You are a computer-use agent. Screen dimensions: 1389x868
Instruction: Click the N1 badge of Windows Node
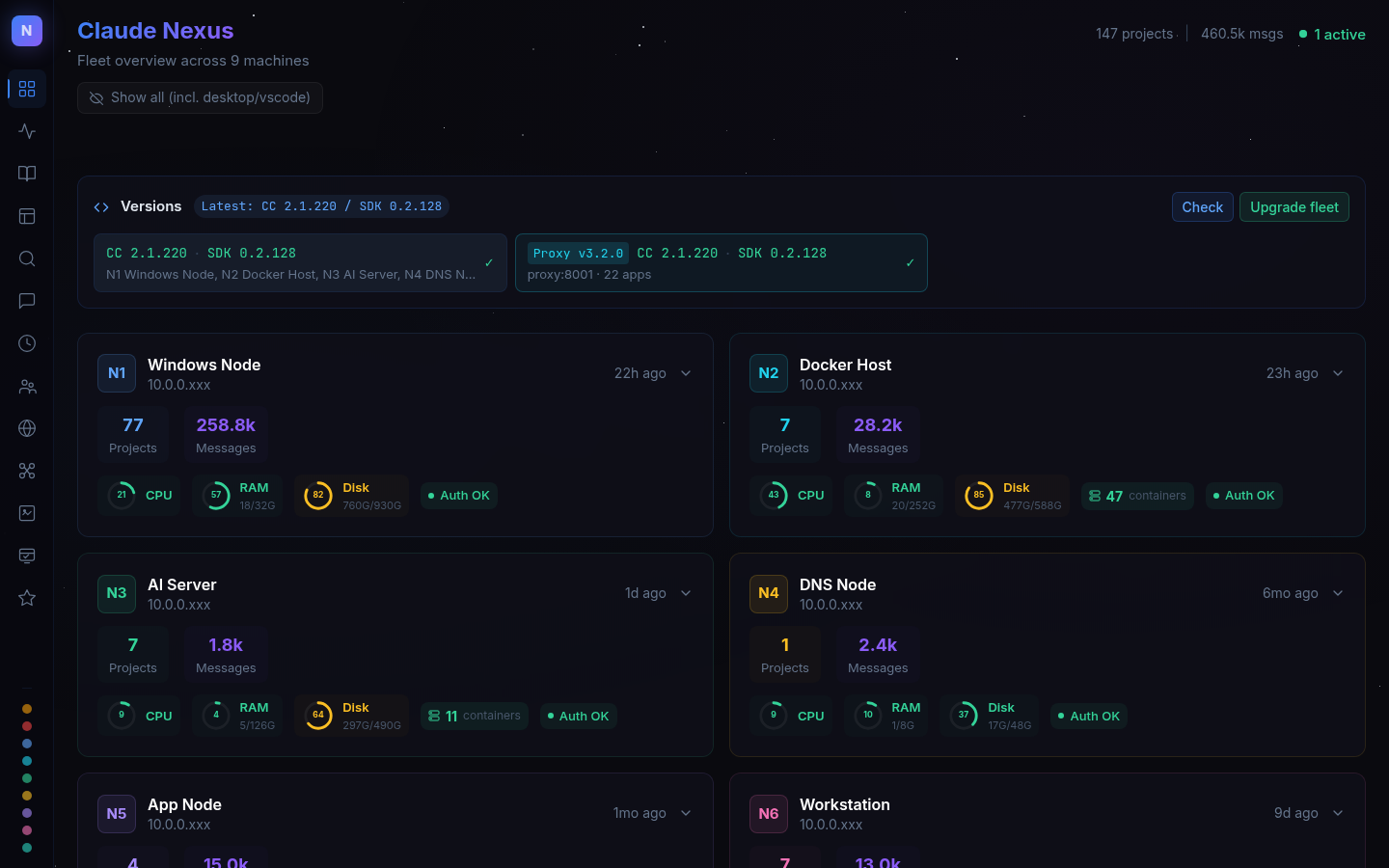point(117,373)
